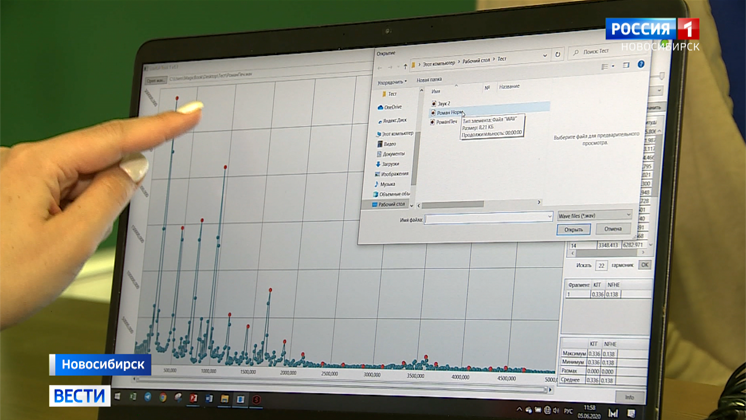The height and width of the screenshot is (420, 746).
Task: Open the red P app on taskbar
Action: tap(193, 398)
